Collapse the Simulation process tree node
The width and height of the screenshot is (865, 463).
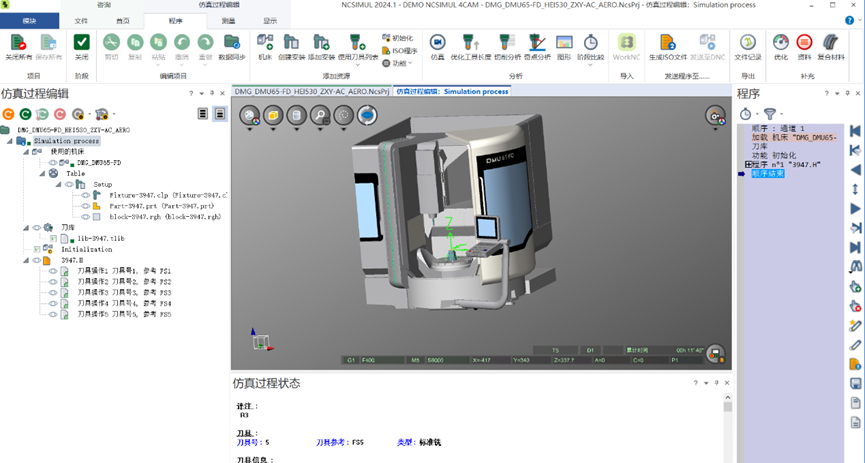pyautogui.click(x=9, y=141)
